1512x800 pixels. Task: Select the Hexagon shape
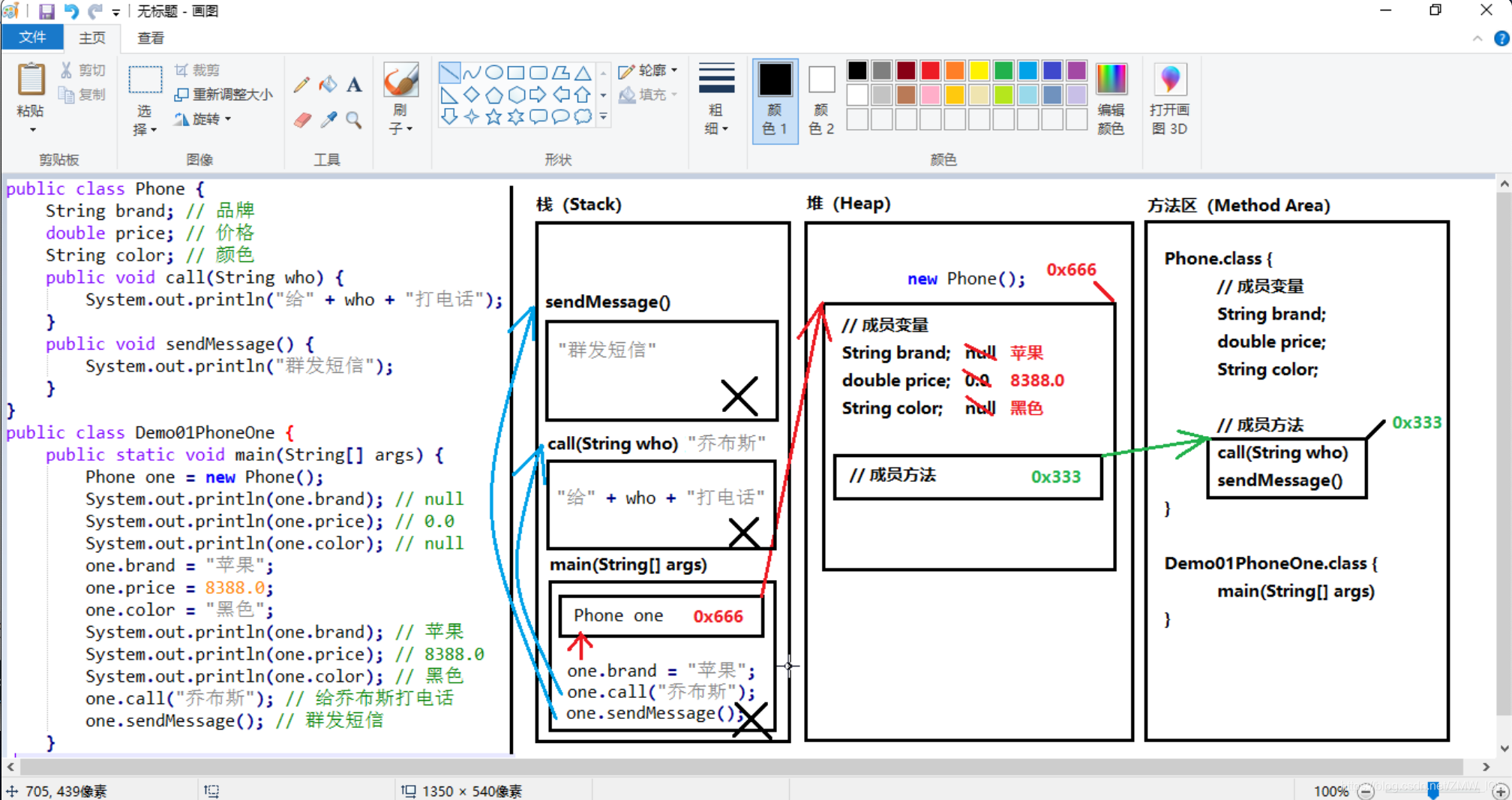pos(516,95)
